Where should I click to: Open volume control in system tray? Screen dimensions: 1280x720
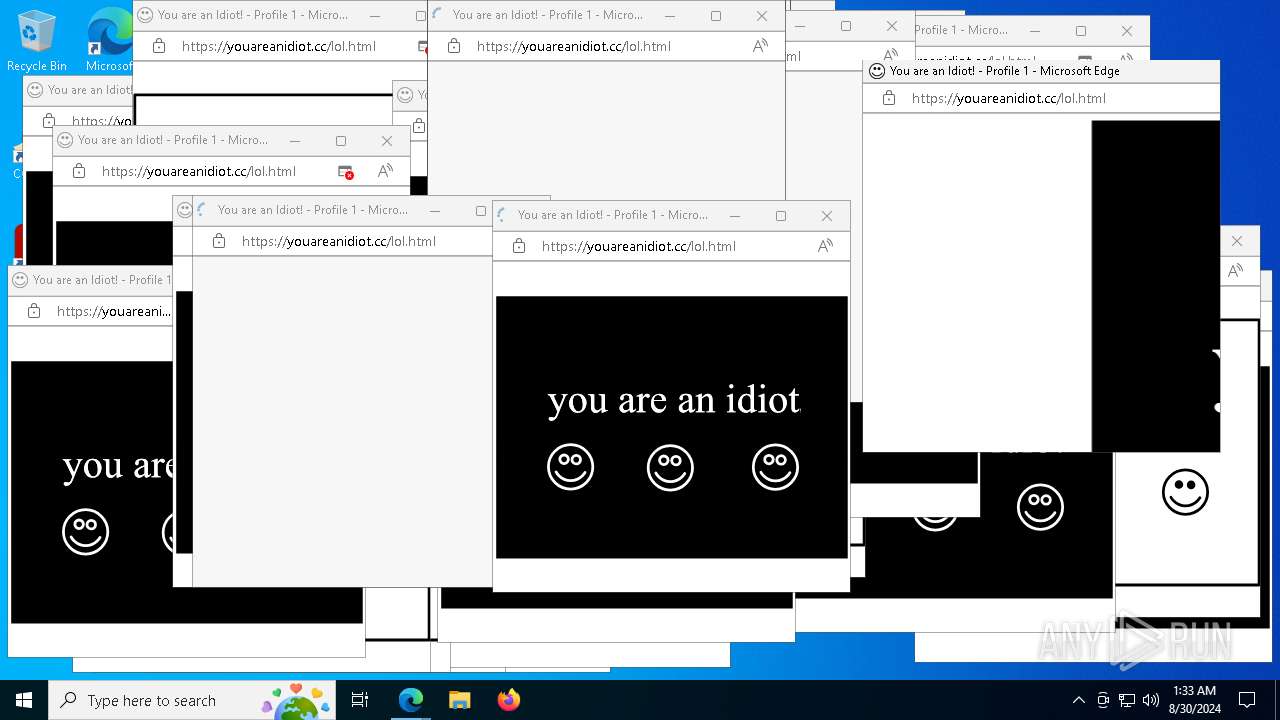(1151, 700)
